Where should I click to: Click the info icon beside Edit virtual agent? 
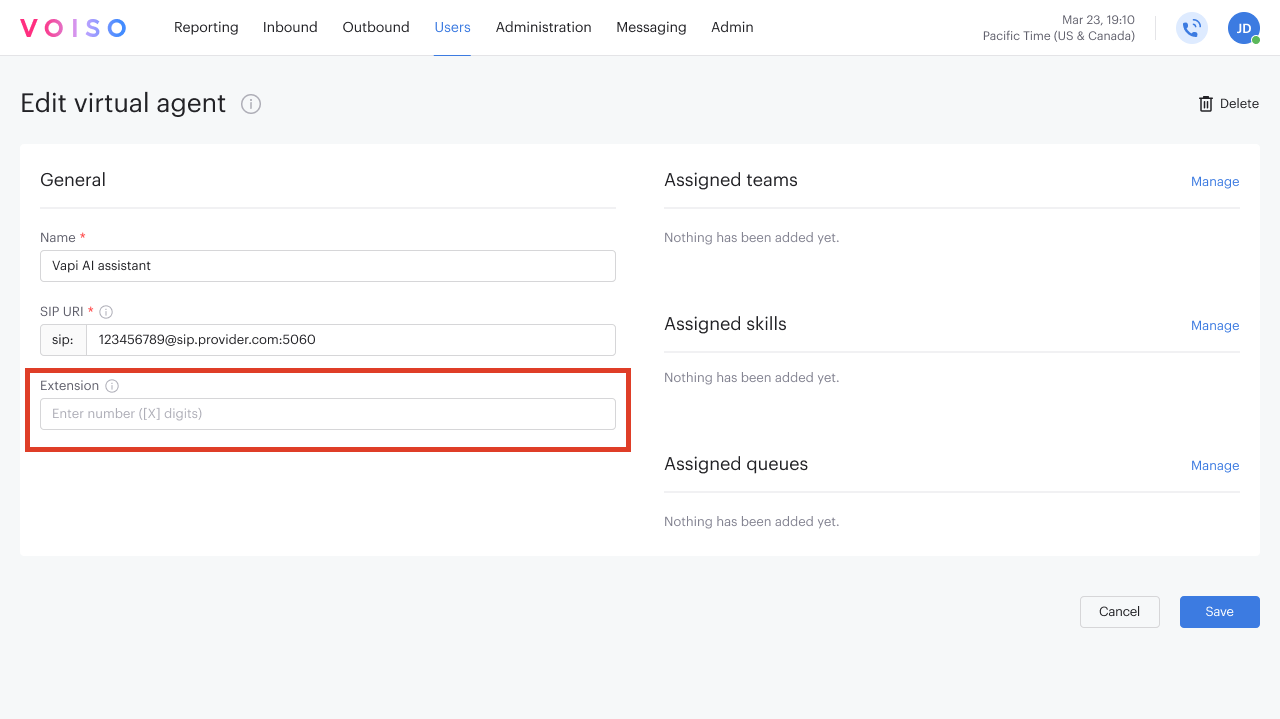pyautogui.click(x=251, y=104)
